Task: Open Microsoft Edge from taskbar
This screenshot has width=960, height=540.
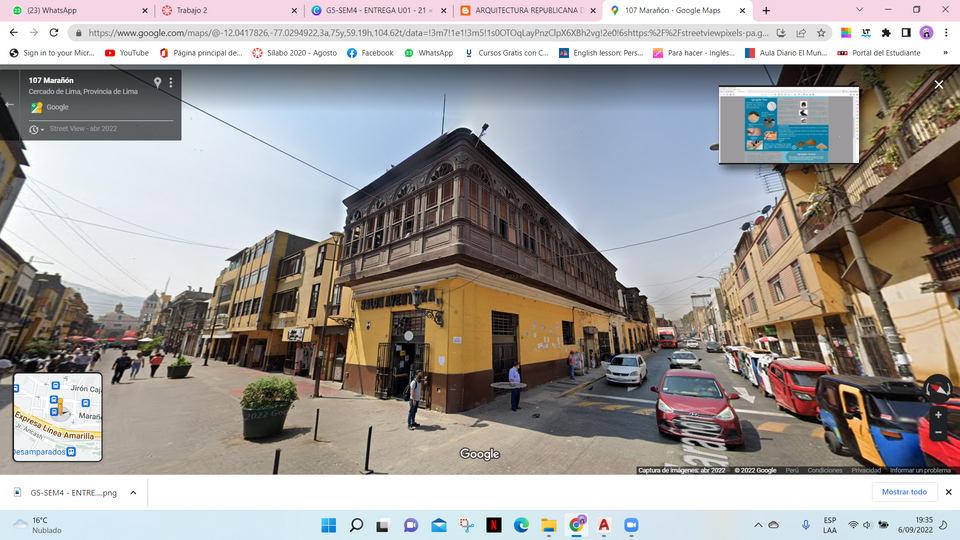Action: [521, 525]
